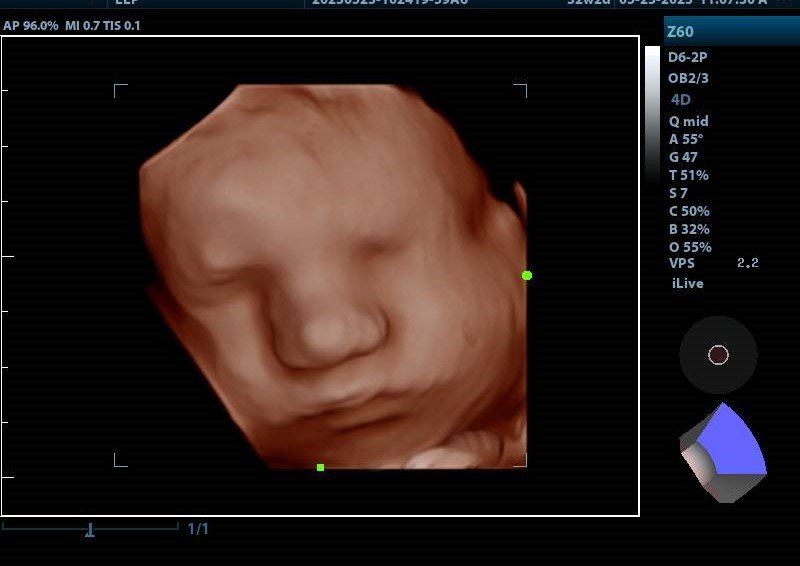Click the Z60 system header

(x=732, y=31)
